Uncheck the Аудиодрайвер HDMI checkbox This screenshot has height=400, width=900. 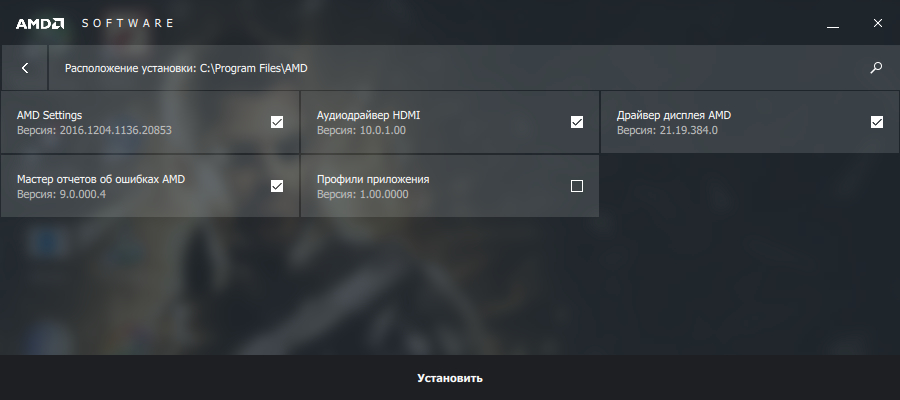click(577, 122)
